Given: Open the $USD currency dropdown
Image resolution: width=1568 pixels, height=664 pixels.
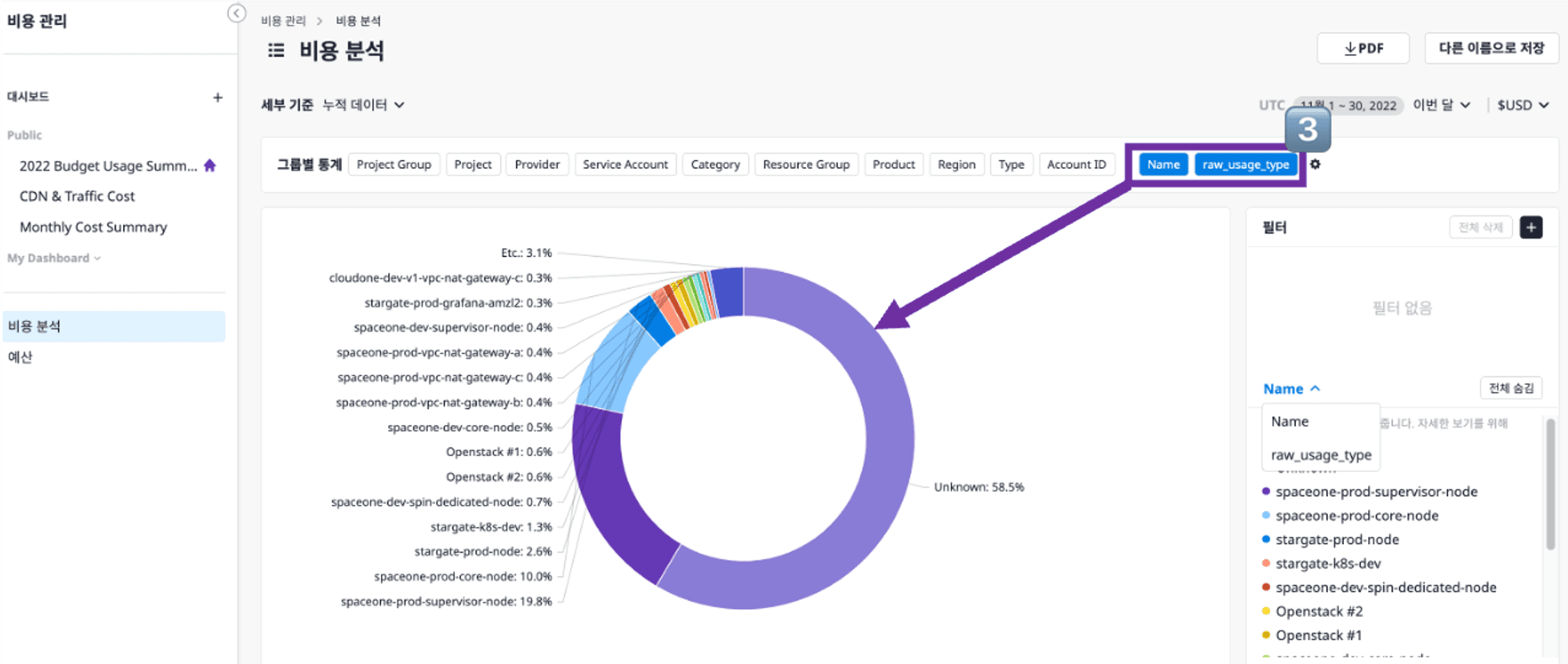Looking at the screenshot, I should click(1523, 105).
